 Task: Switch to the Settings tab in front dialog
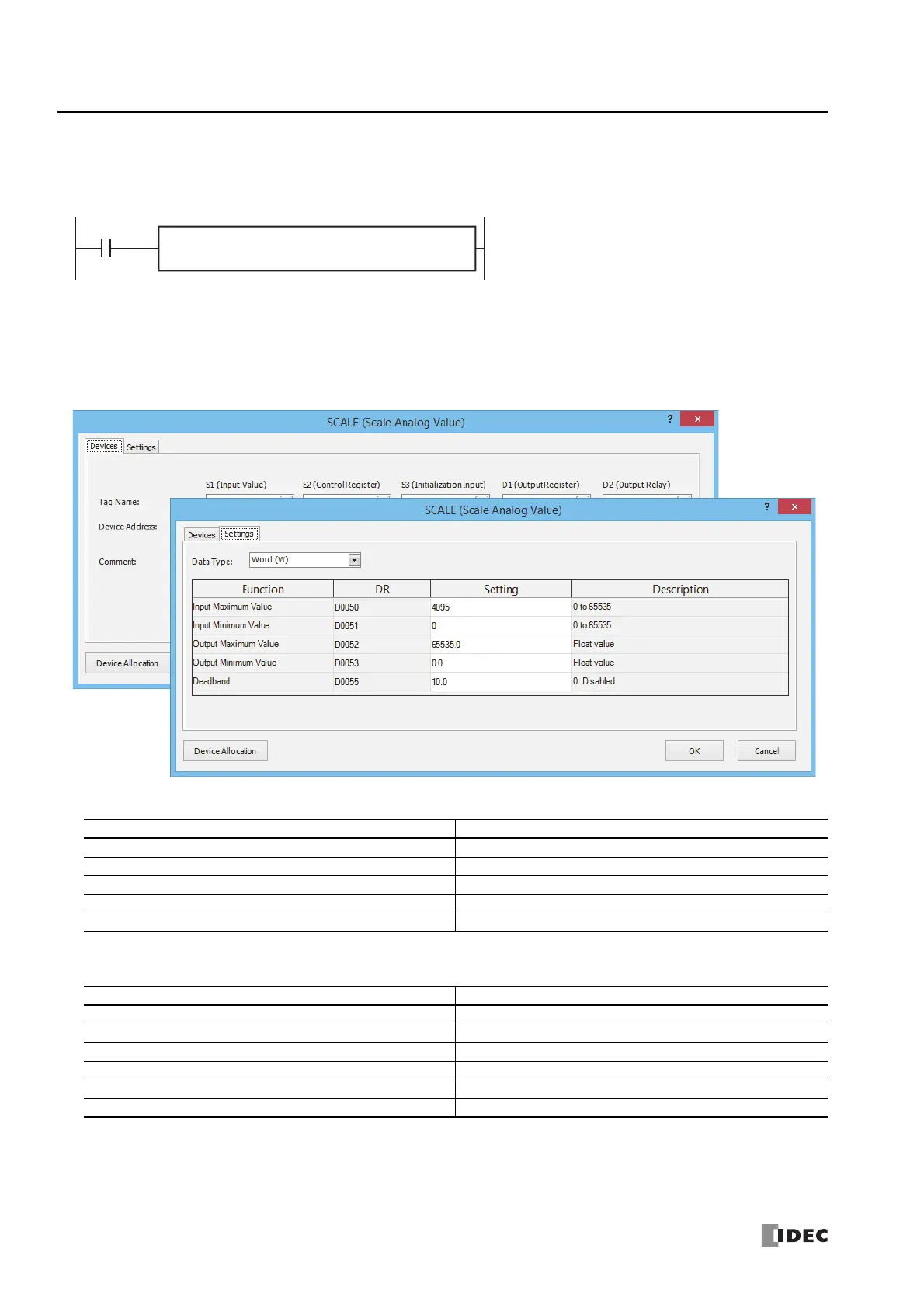239,534
